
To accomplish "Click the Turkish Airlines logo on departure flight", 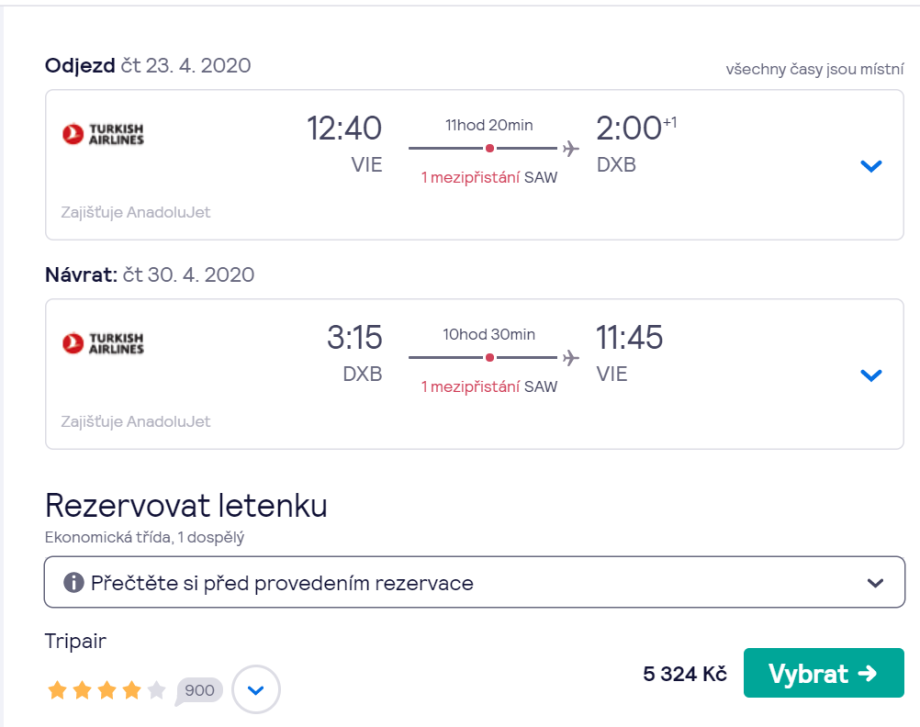I will point(103,134).
